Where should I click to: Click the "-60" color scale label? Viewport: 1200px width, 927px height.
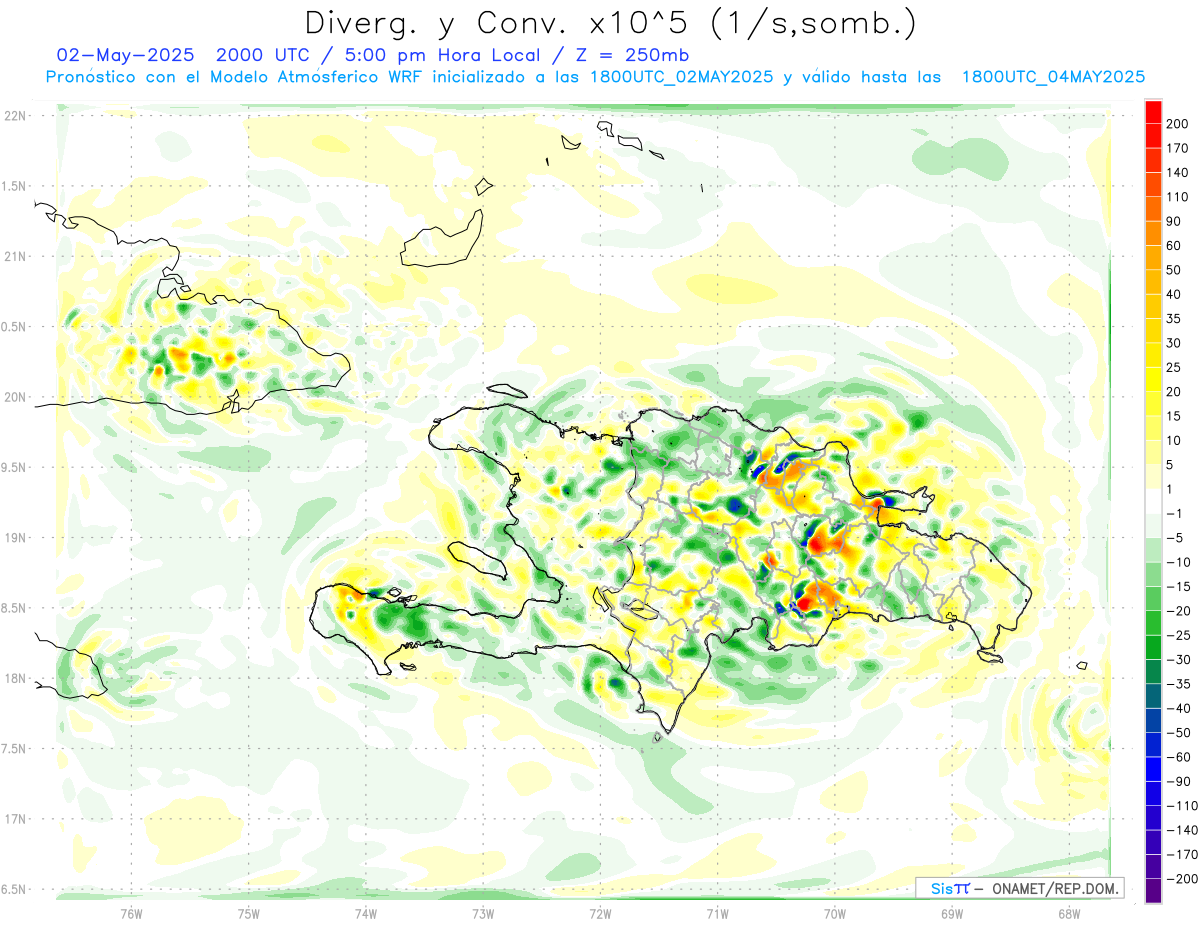pyautogui.click(x=1178, y=757)
